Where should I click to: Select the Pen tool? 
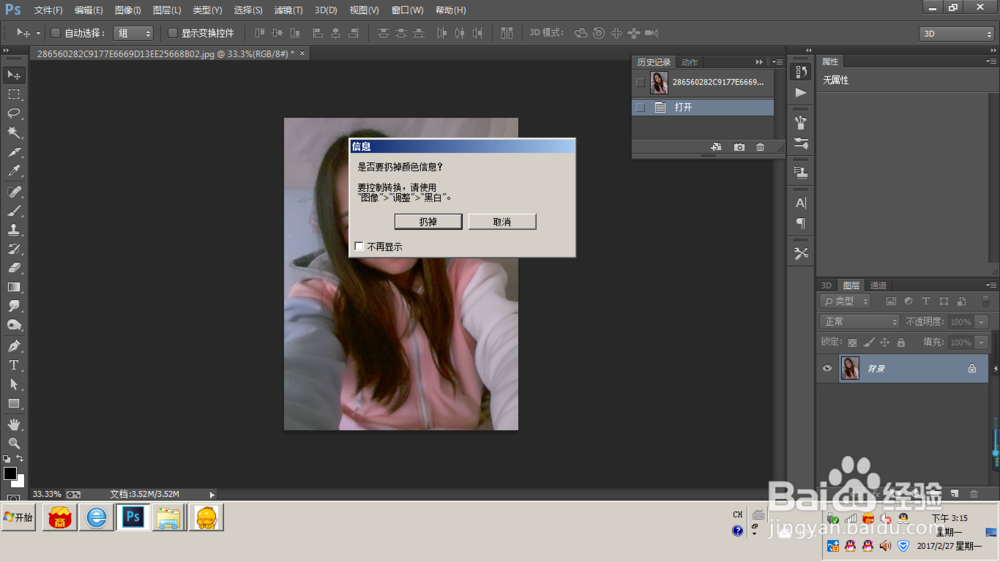[x=13, y=346]
